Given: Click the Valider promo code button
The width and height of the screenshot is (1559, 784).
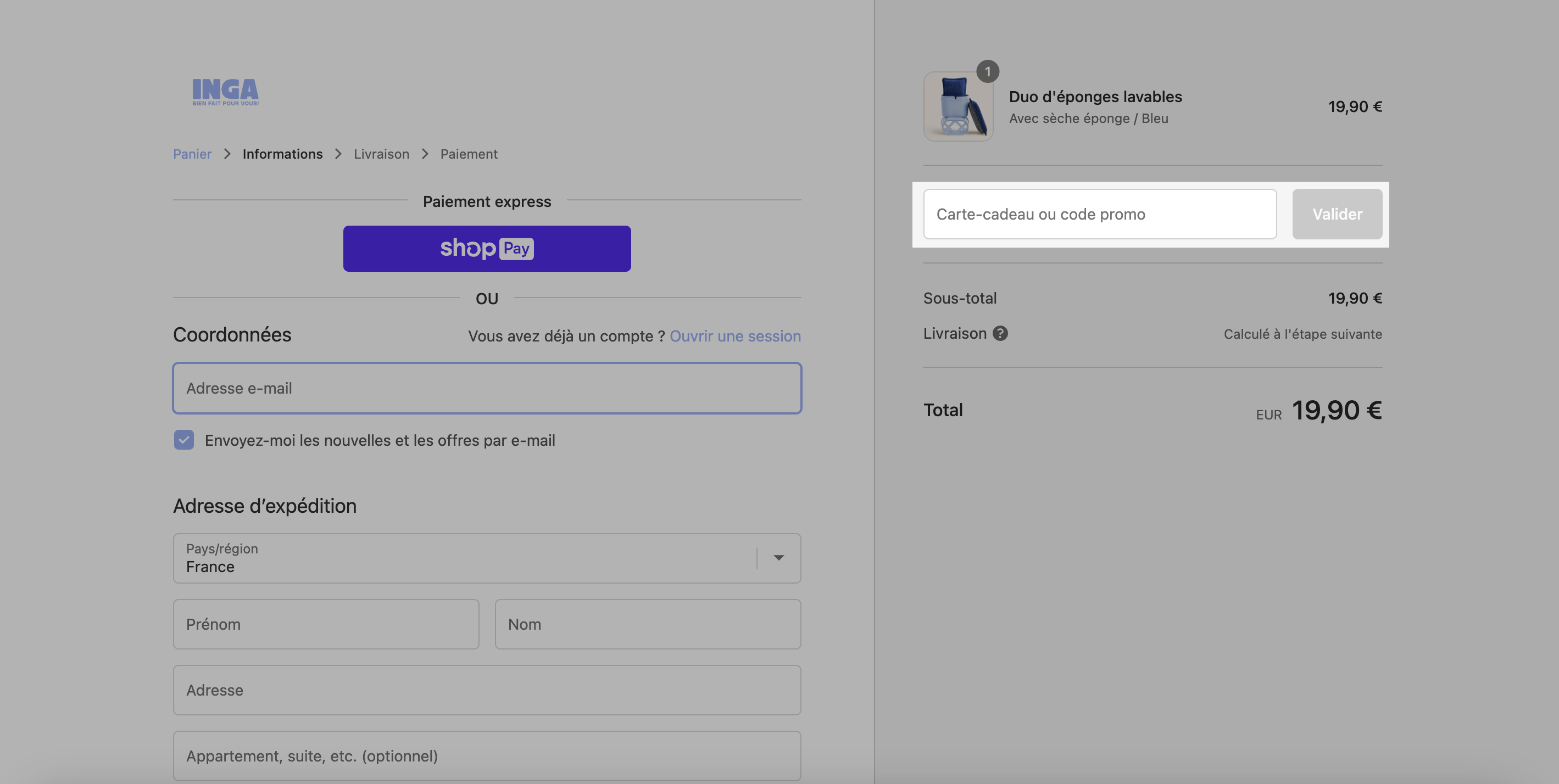Looking at the screenshot, I should tap(1337, 214).
